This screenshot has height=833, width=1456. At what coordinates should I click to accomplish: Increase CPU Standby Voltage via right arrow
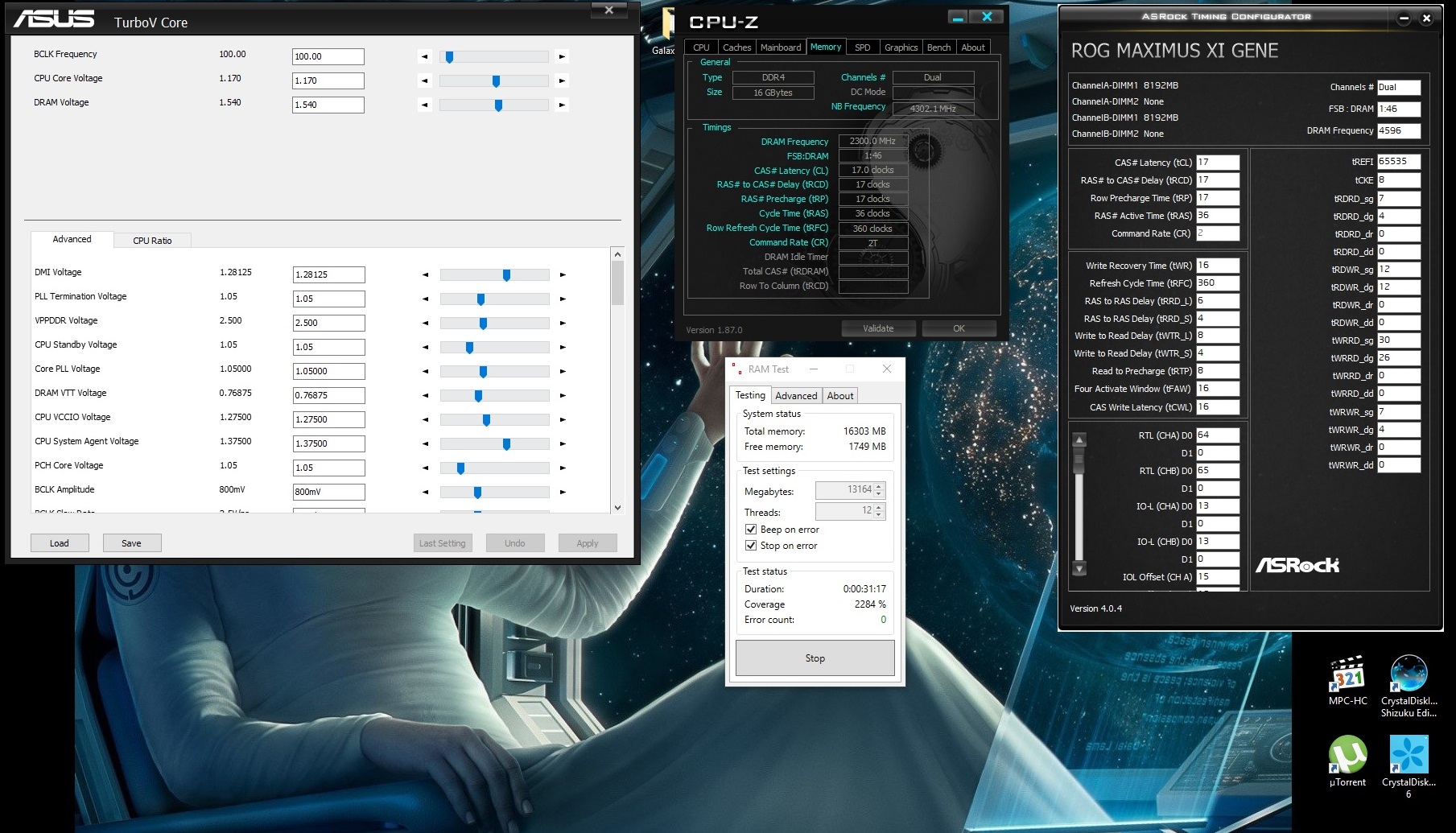click(x=563, y=347)
